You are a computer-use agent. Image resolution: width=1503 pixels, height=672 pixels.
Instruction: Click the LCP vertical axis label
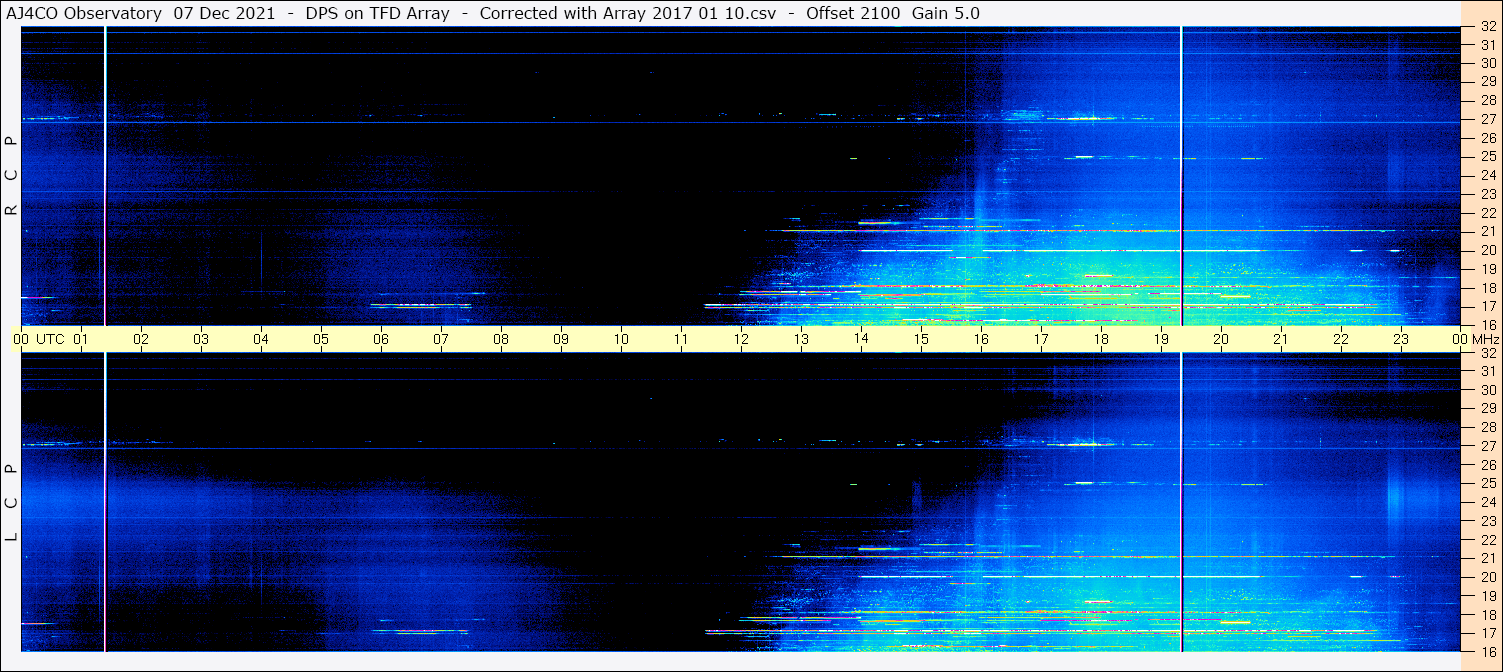point(11,503)
